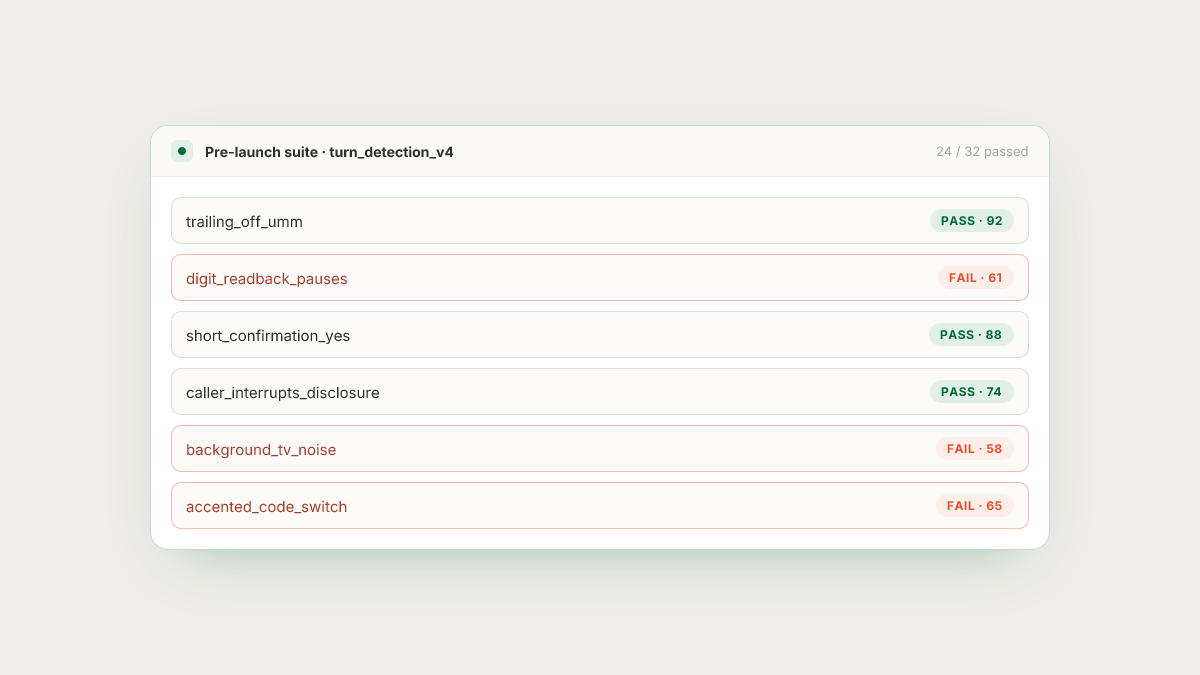
Task: Click the FAIL · 61 badge
Action: coord(975,278)
